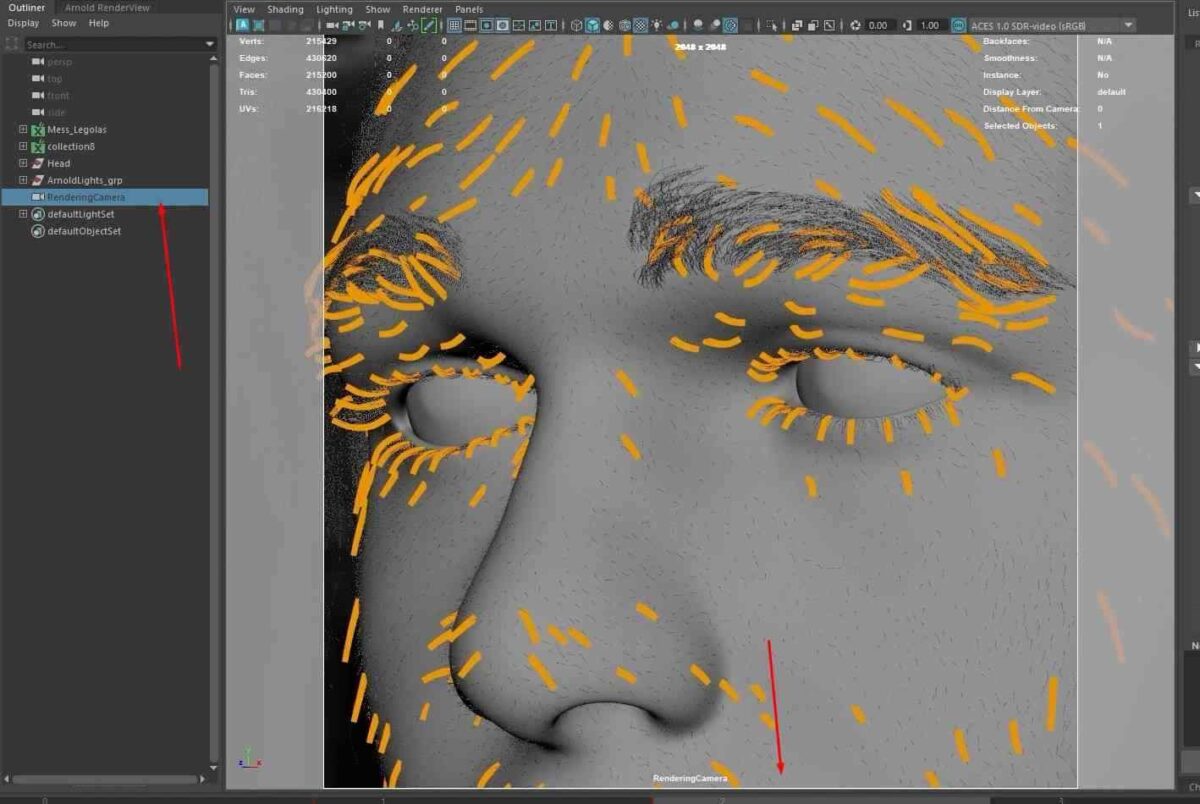Set viewport exposure value field
The width and height of the screenshot is (1200, 804).
(x=878, y=25)
